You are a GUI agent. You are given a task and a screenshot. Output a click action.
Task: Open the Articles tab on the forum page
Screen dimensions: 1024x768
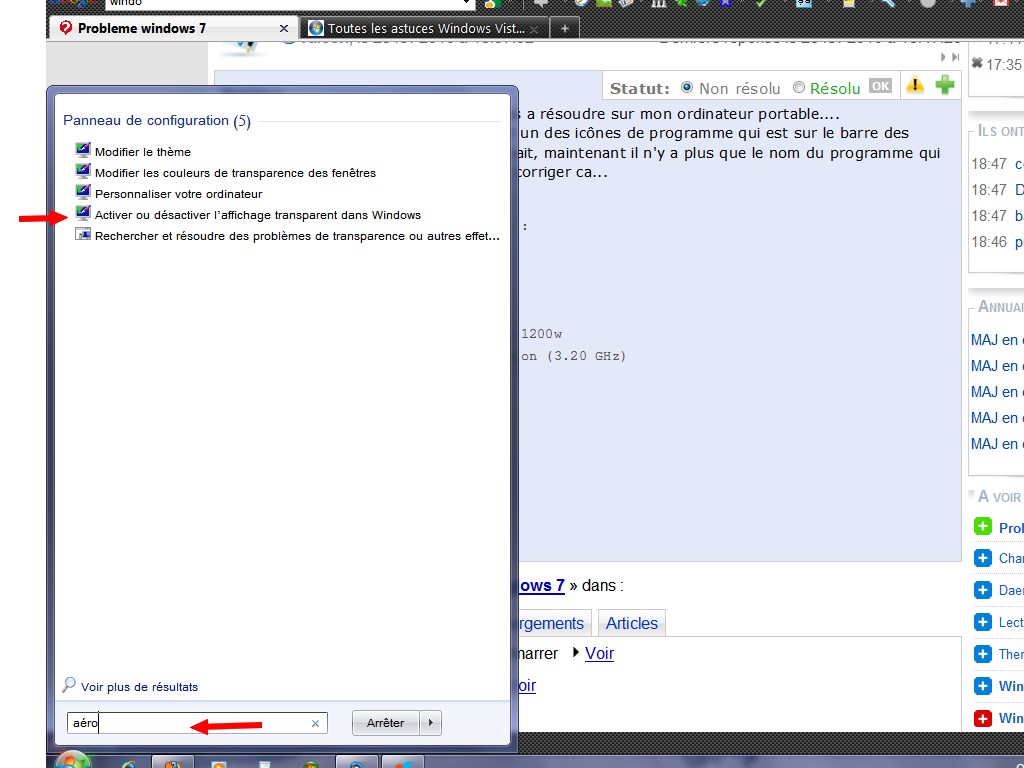[x=632, y=623]
